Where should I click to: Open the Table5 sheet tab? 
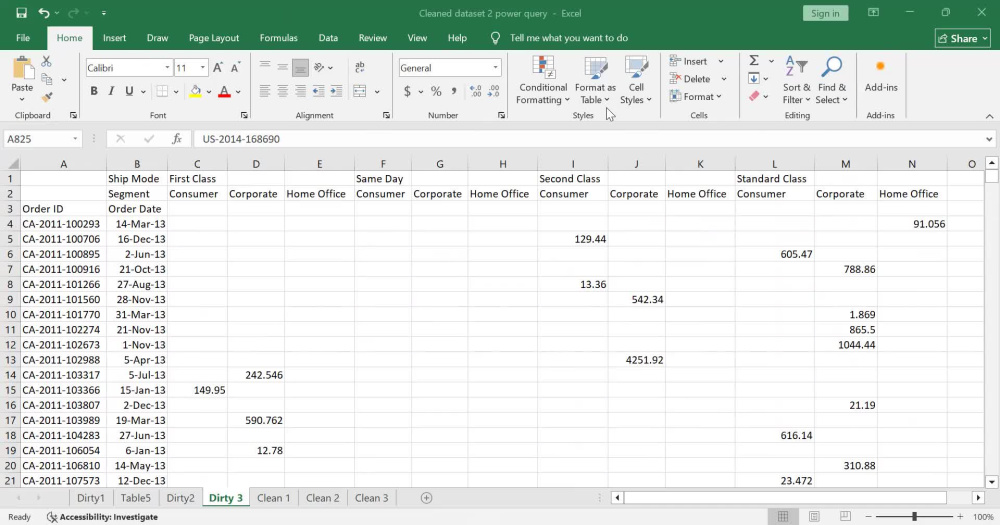[x=135, y=498]
